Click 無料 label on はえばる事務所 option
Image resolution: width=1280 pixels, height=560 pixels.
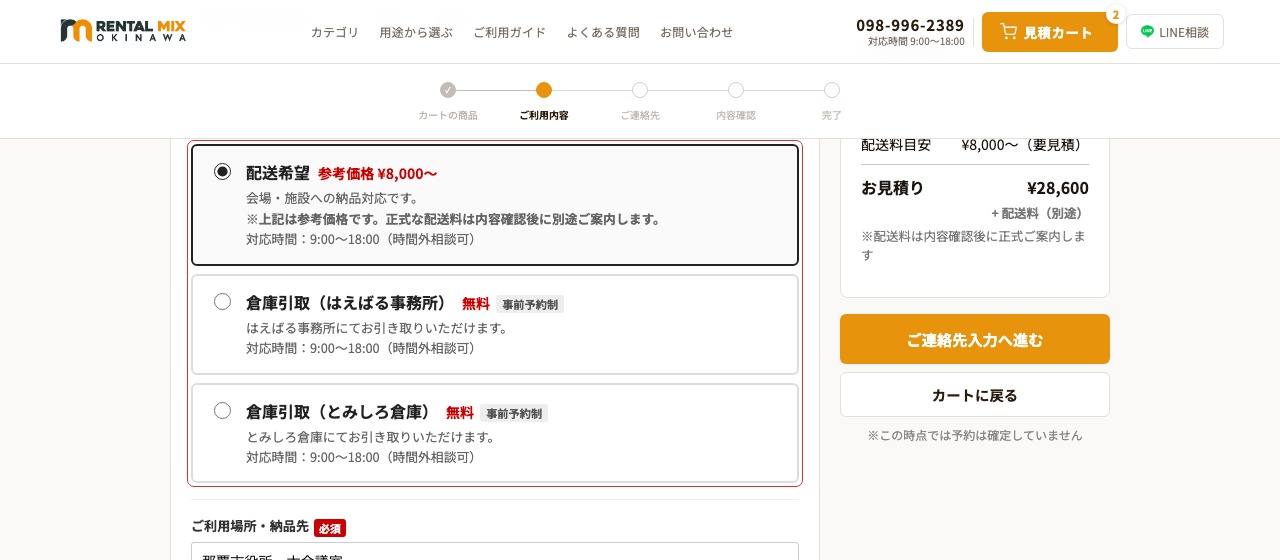(476, 303)
